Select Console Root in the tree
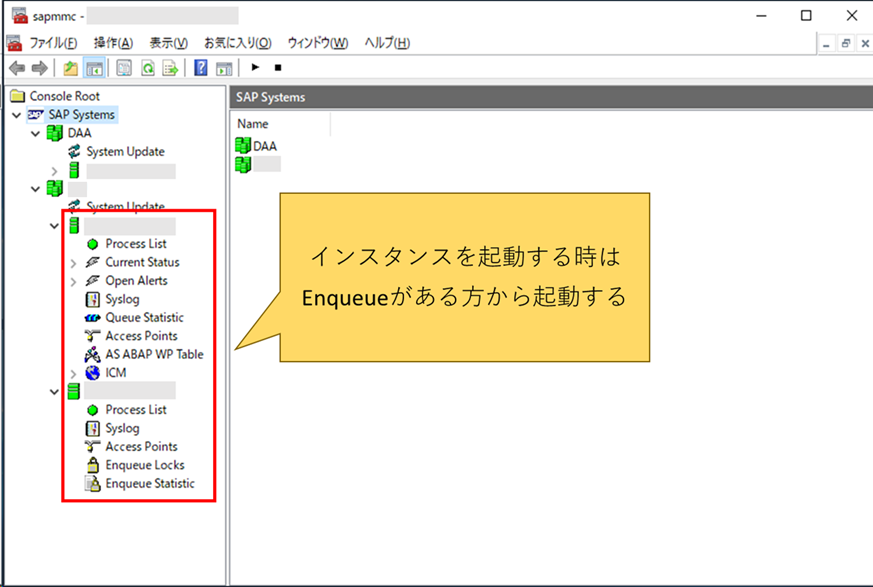The width and height of the screenshot is (873, 587). point(65,96)
